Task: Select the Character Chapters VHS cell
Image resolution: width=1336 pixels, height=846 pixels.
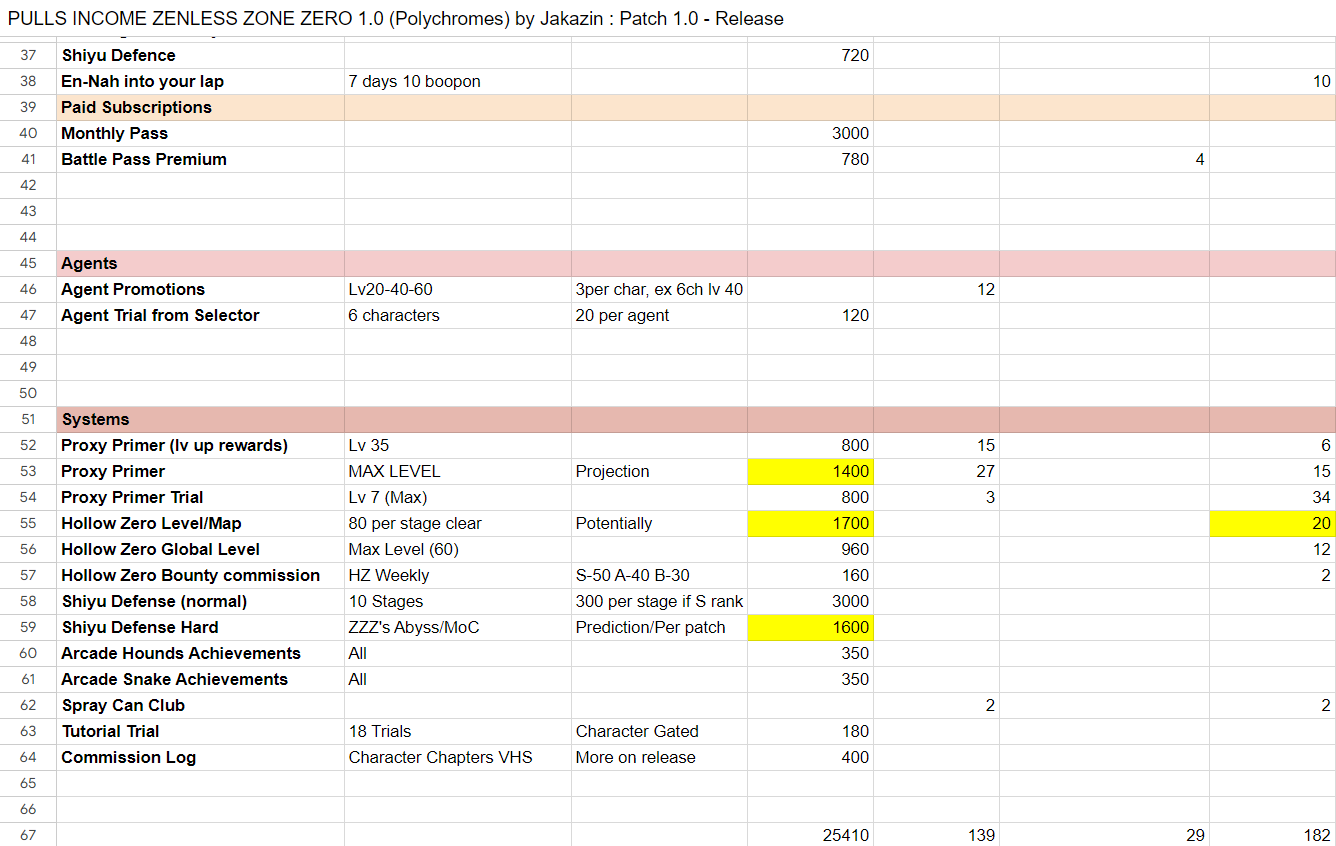Action: pyautogui.click(x=457, y=757)
